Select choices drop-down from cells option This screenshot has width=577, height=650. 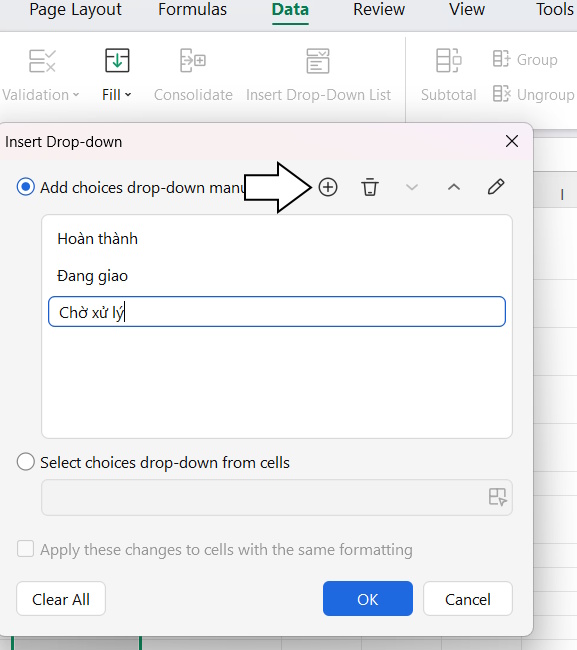tap(26, 461)
